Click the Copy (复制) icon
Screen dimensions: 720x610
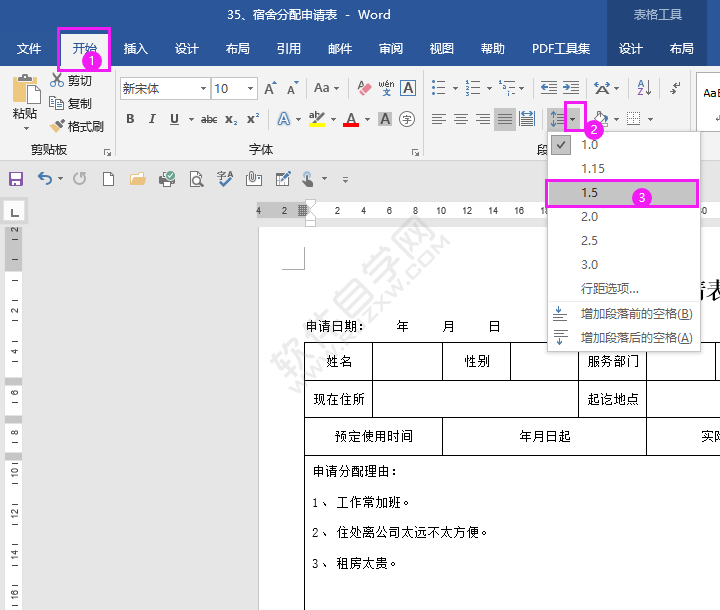click(56, 103)
